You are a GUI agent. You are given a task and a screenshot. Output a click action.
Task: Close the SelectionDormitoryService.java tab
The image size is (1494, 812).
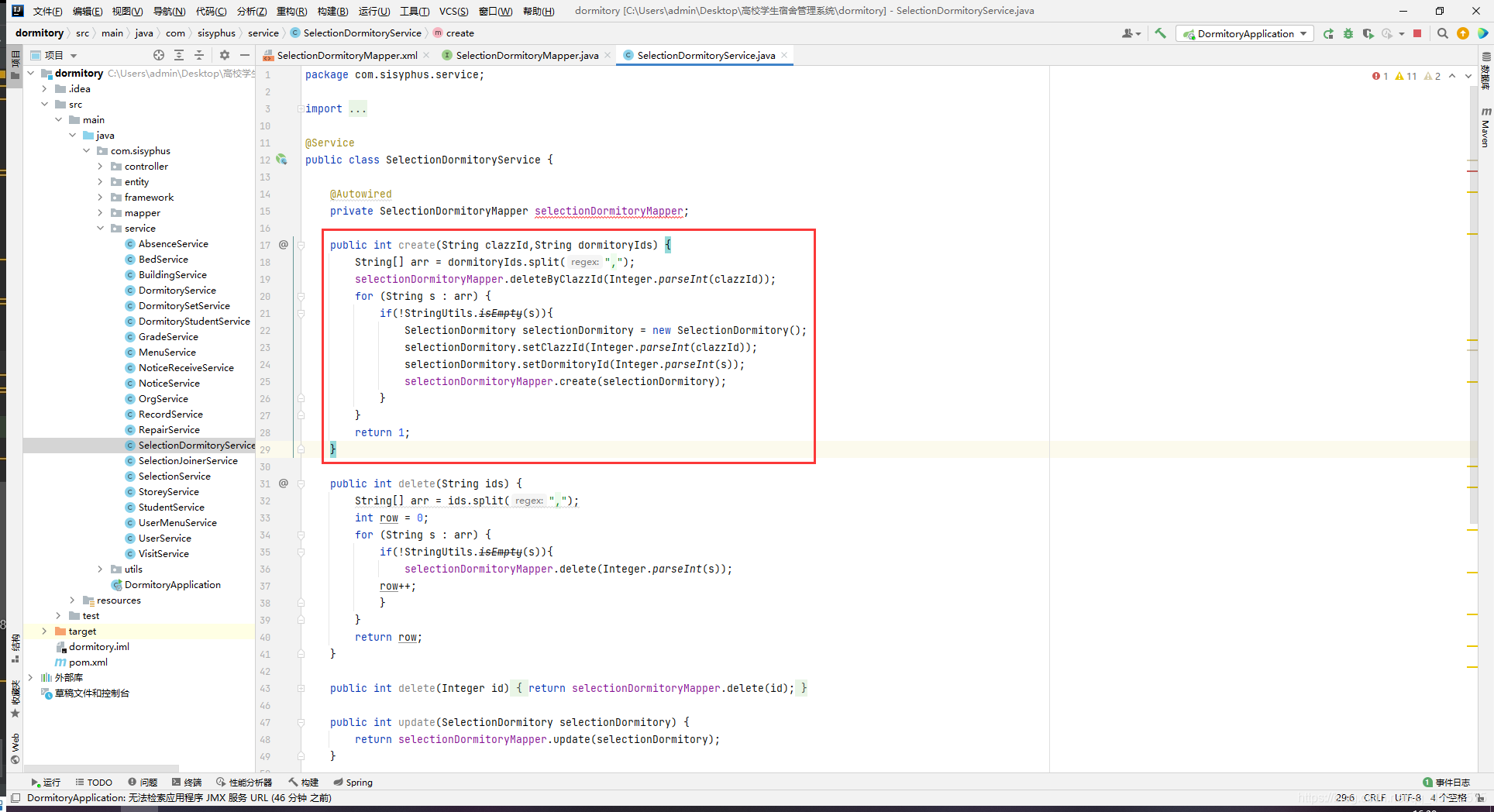coord(784,55)
